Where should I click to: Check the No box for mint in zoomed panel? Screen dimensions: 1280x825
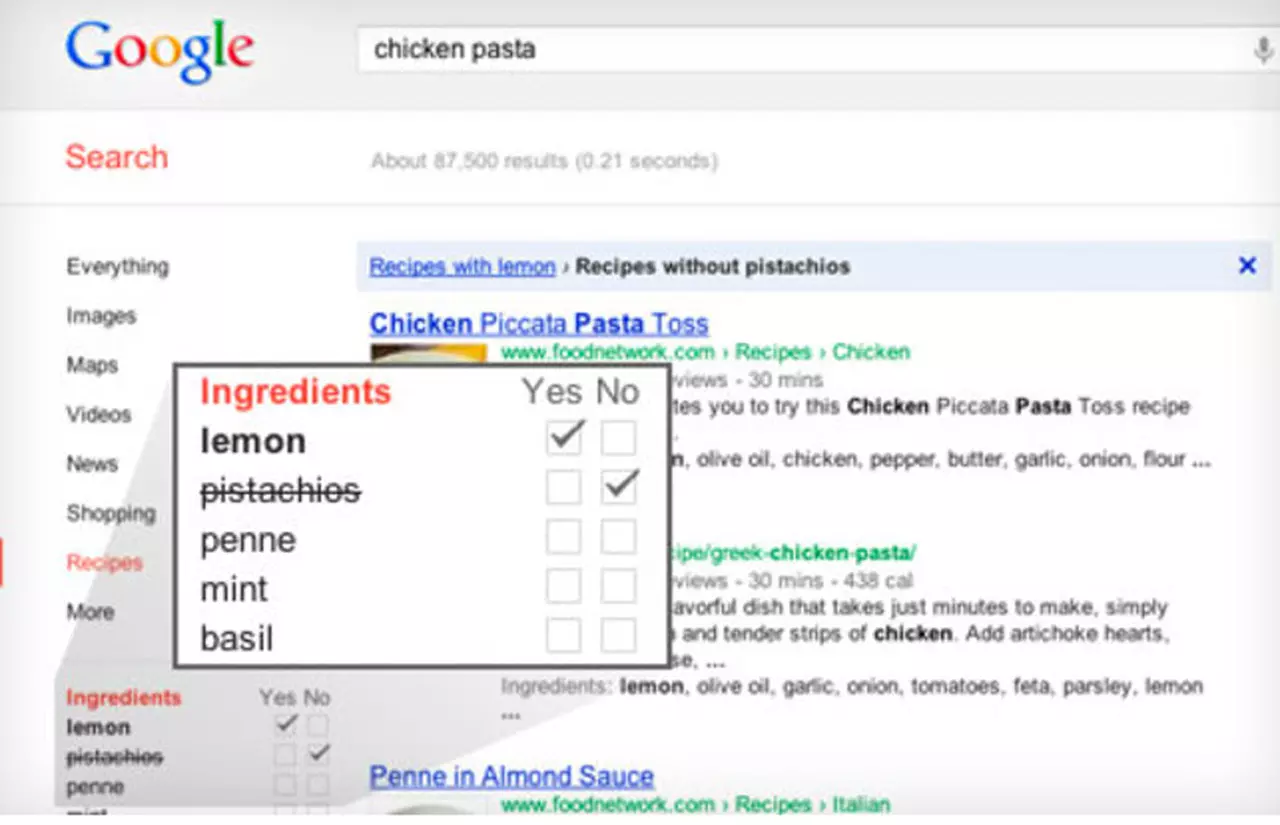point(619,586)
